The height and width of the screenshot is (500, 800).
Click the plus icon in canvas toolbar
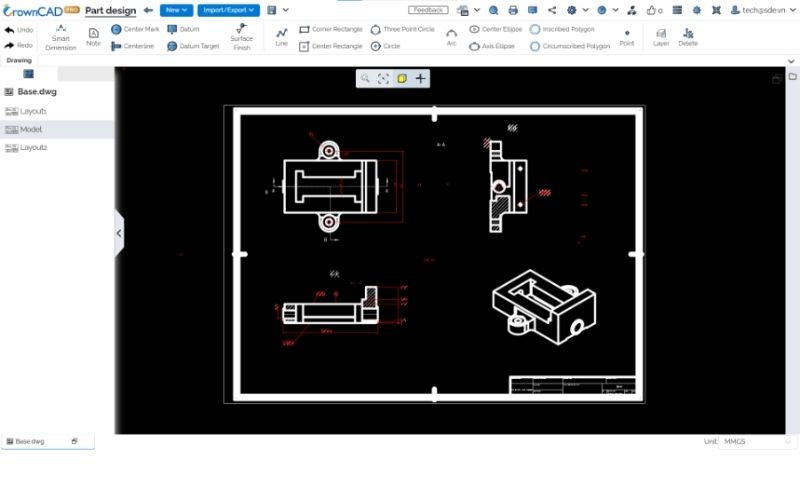coord(420,79)
